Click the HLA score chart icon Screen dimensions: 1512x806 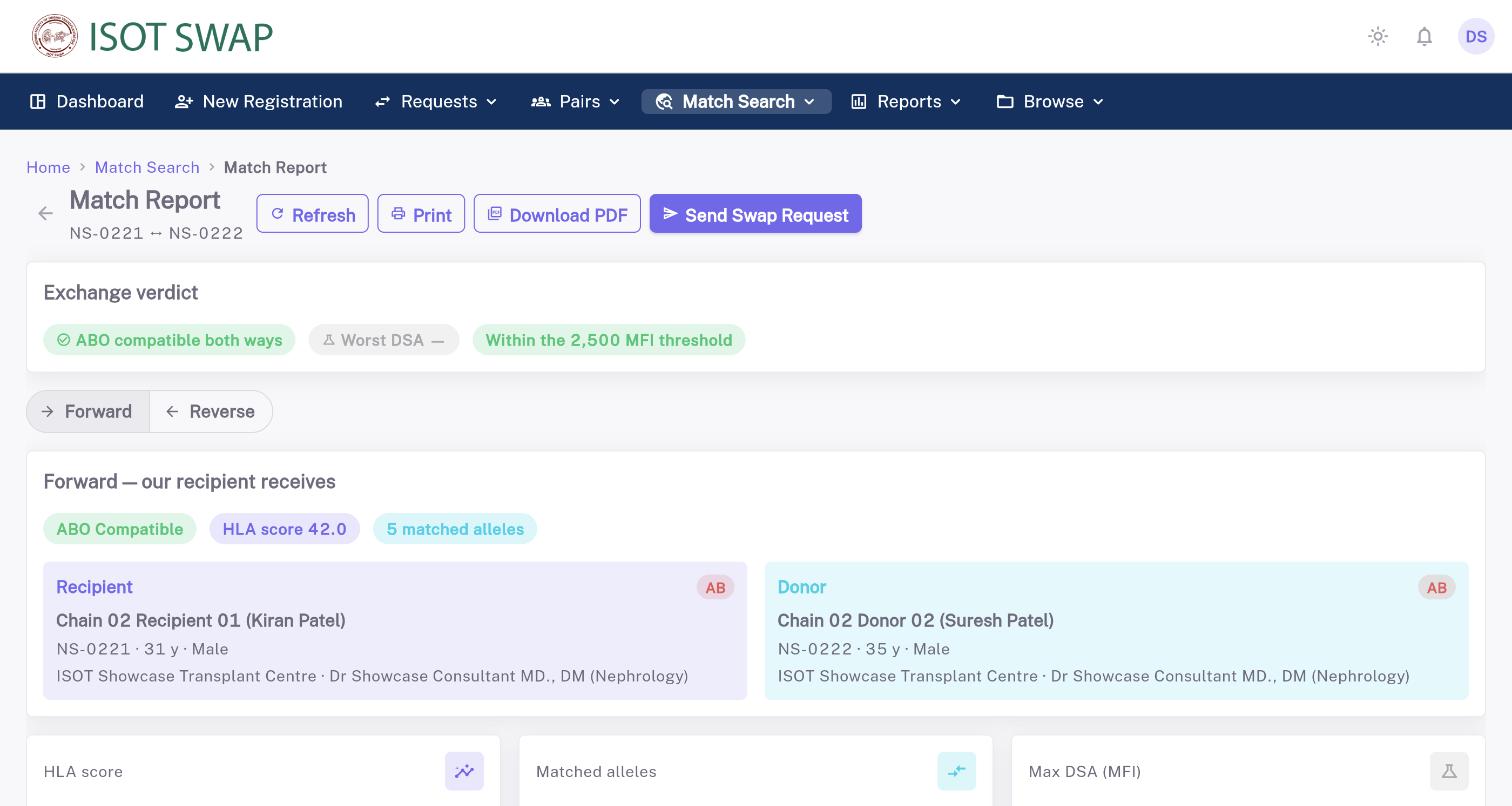click(x=464, y=771)
